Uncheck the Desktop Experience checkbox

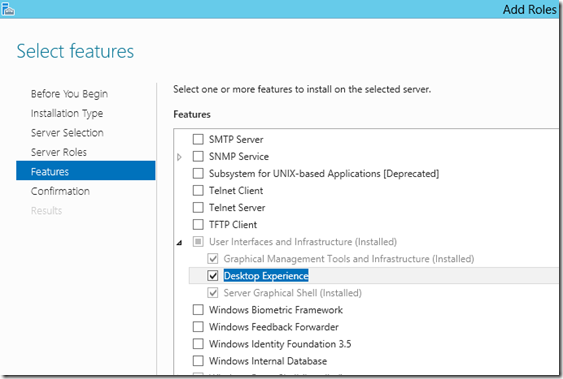(213, 276)
